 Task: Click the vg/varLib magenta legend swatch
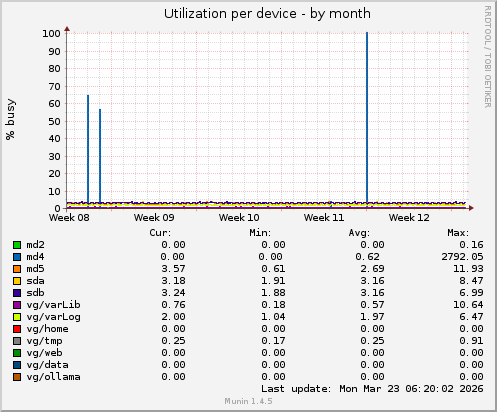(x=17, y=305)
